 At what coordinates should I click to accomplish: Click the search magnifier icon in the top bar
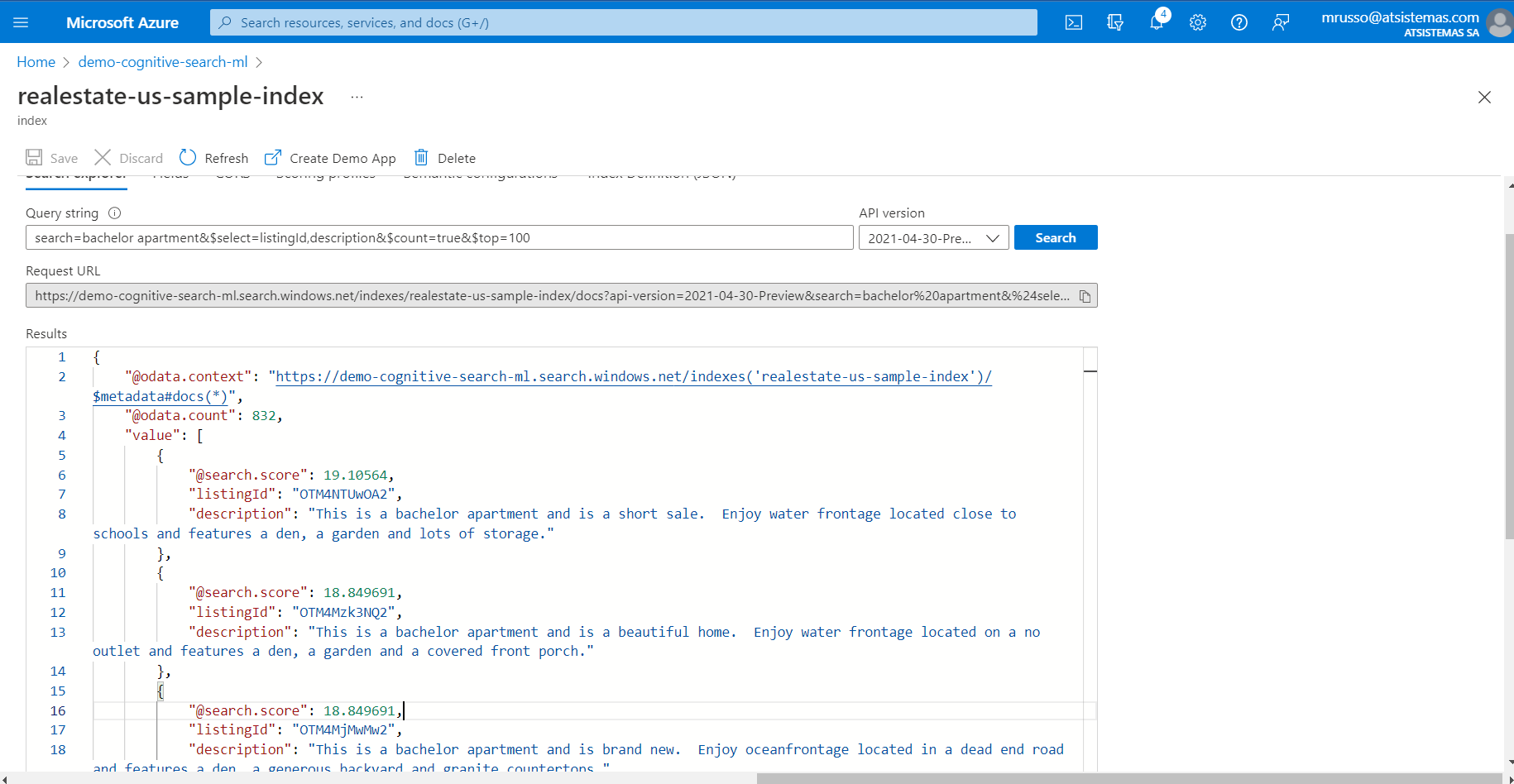pyautogui.click(x=225, y=22)
